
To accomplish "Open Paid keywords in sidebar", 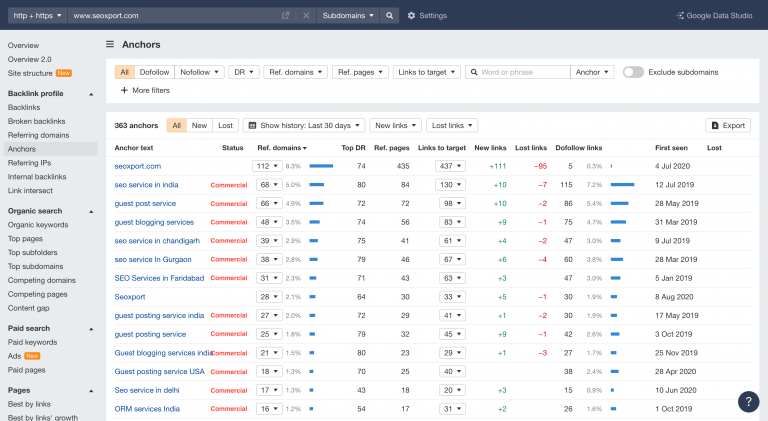I will [32, 342].
